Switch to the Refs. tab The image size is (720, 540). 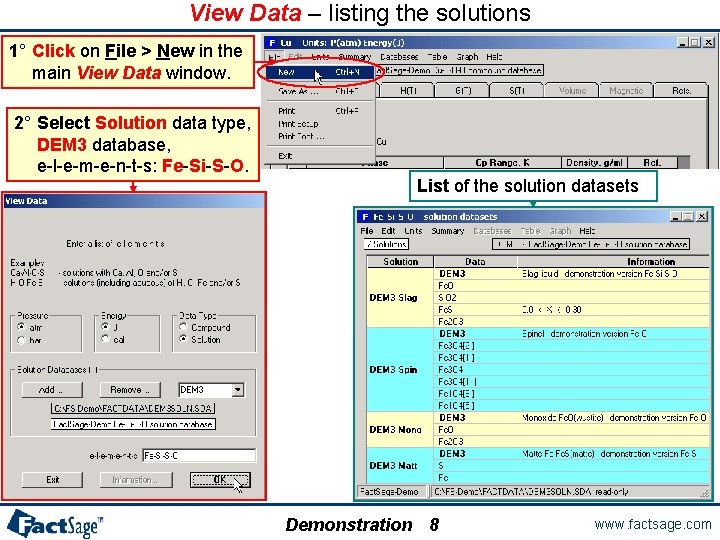click(x=681, y=90)
